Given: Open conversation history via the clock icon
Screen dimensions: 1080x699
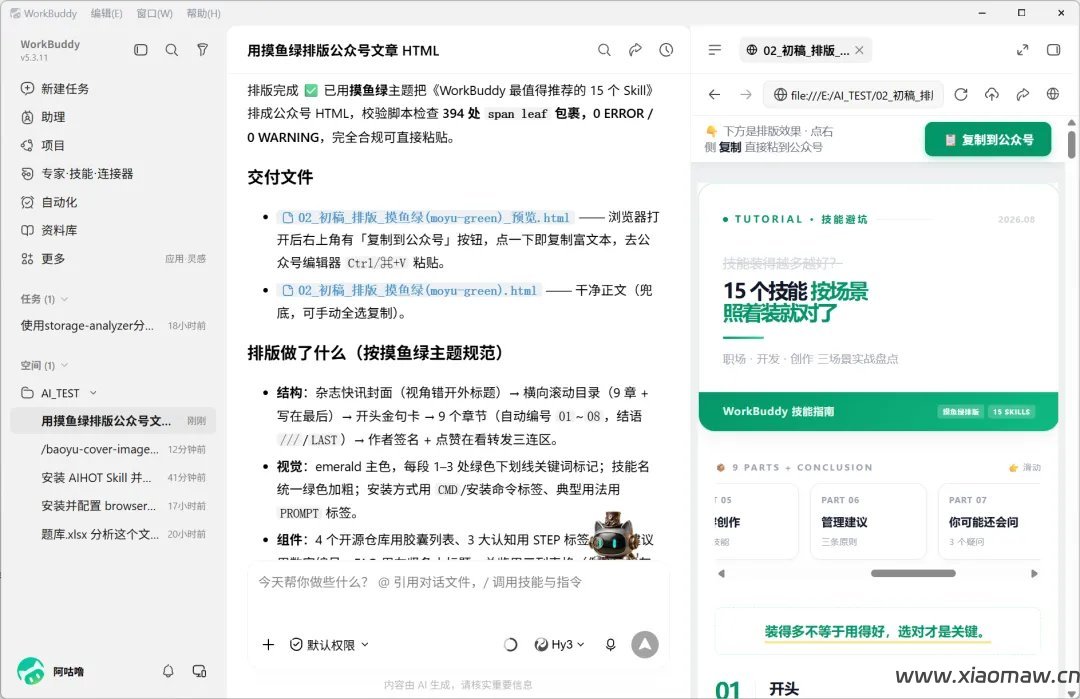Looking at the screenshot, I should pos(666,50).
